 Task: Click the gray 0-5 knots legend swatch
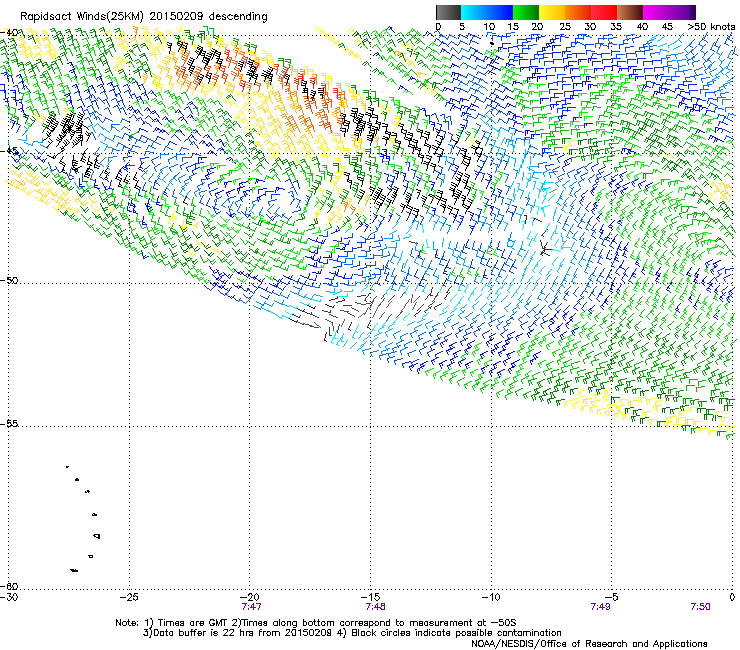tap(448, 12)
